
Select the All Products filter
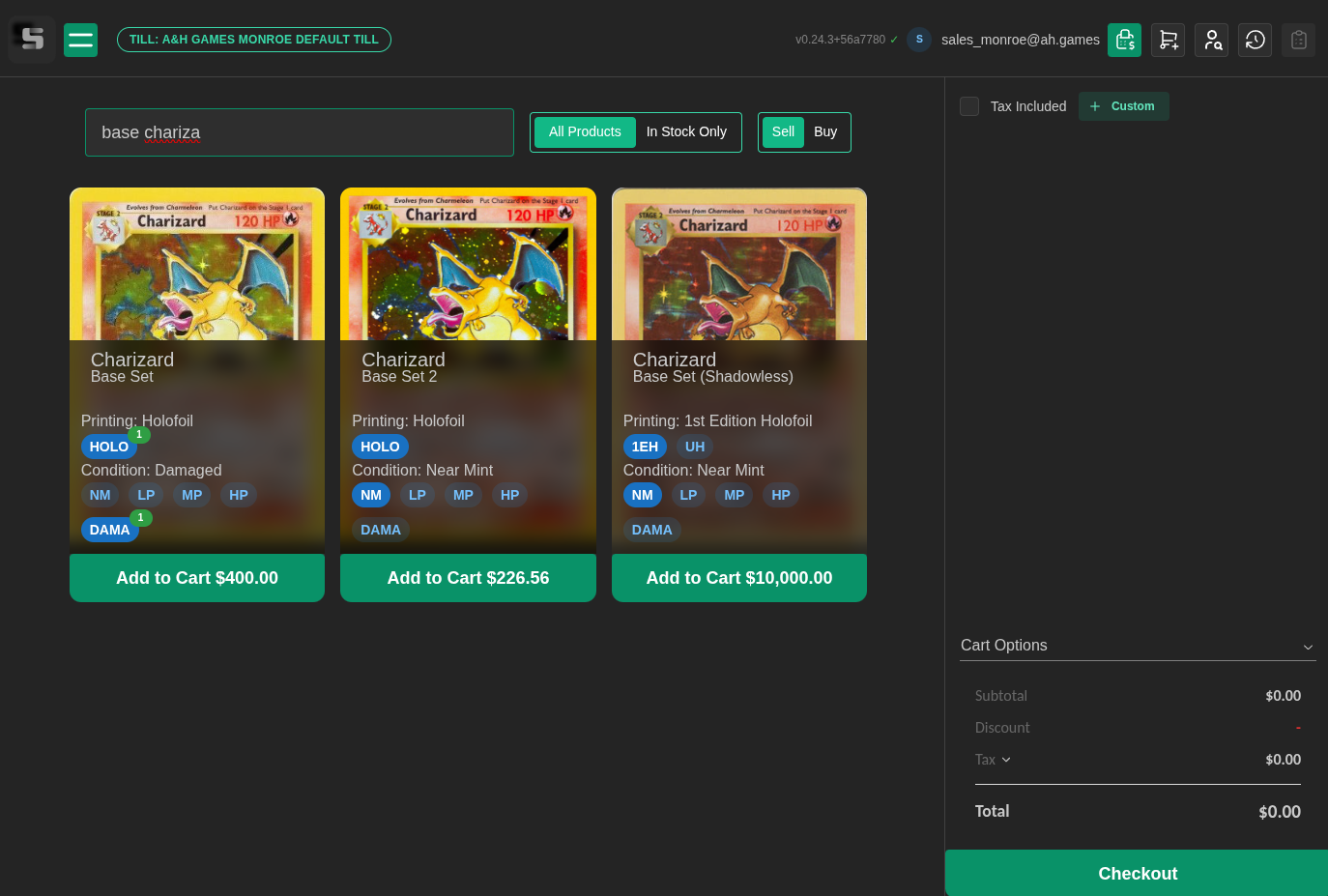coord(585,132)
